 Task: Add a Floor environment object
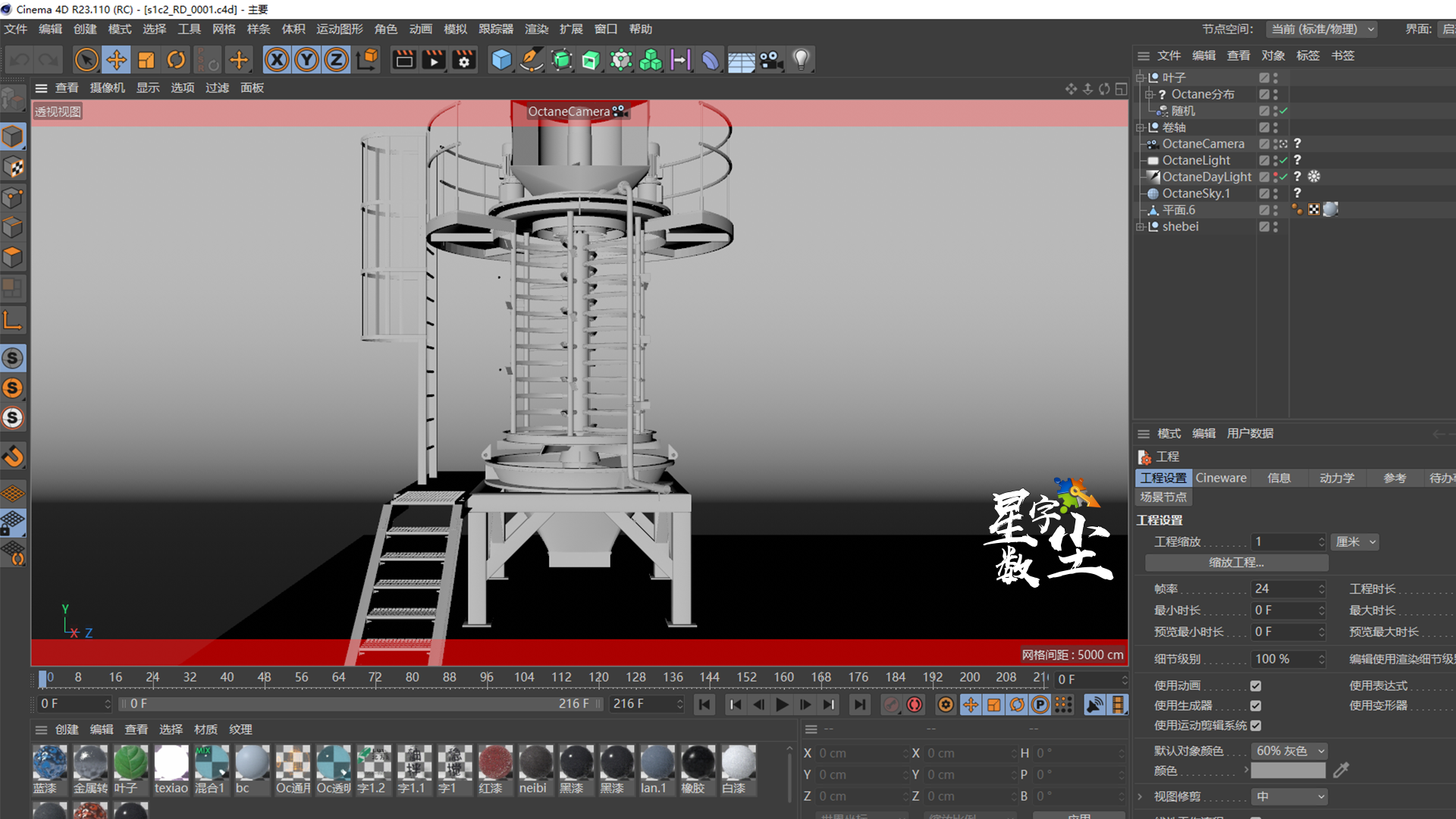pos(741,60)
